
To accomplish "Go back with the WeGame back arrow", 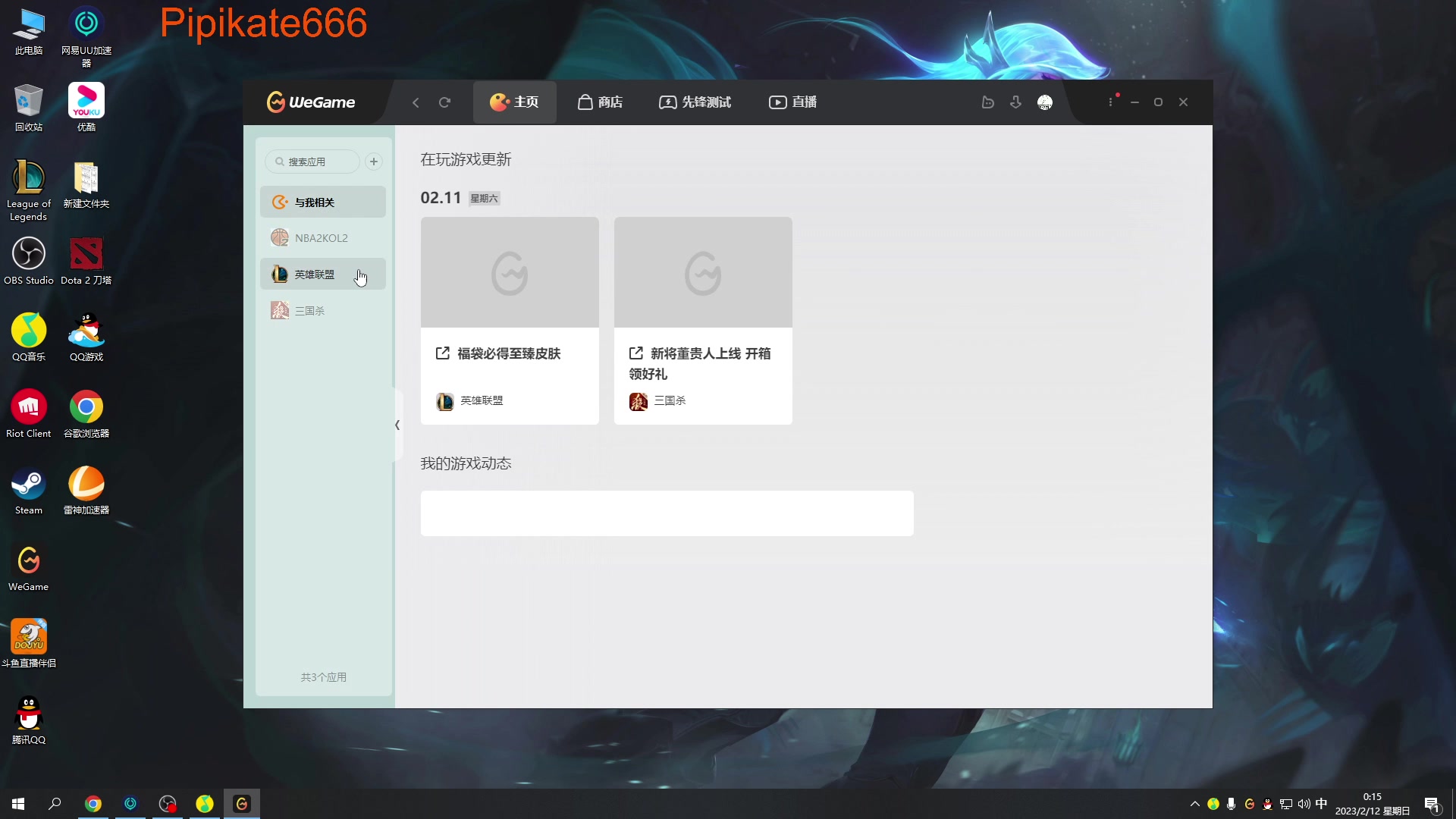I will pos(416,102).
